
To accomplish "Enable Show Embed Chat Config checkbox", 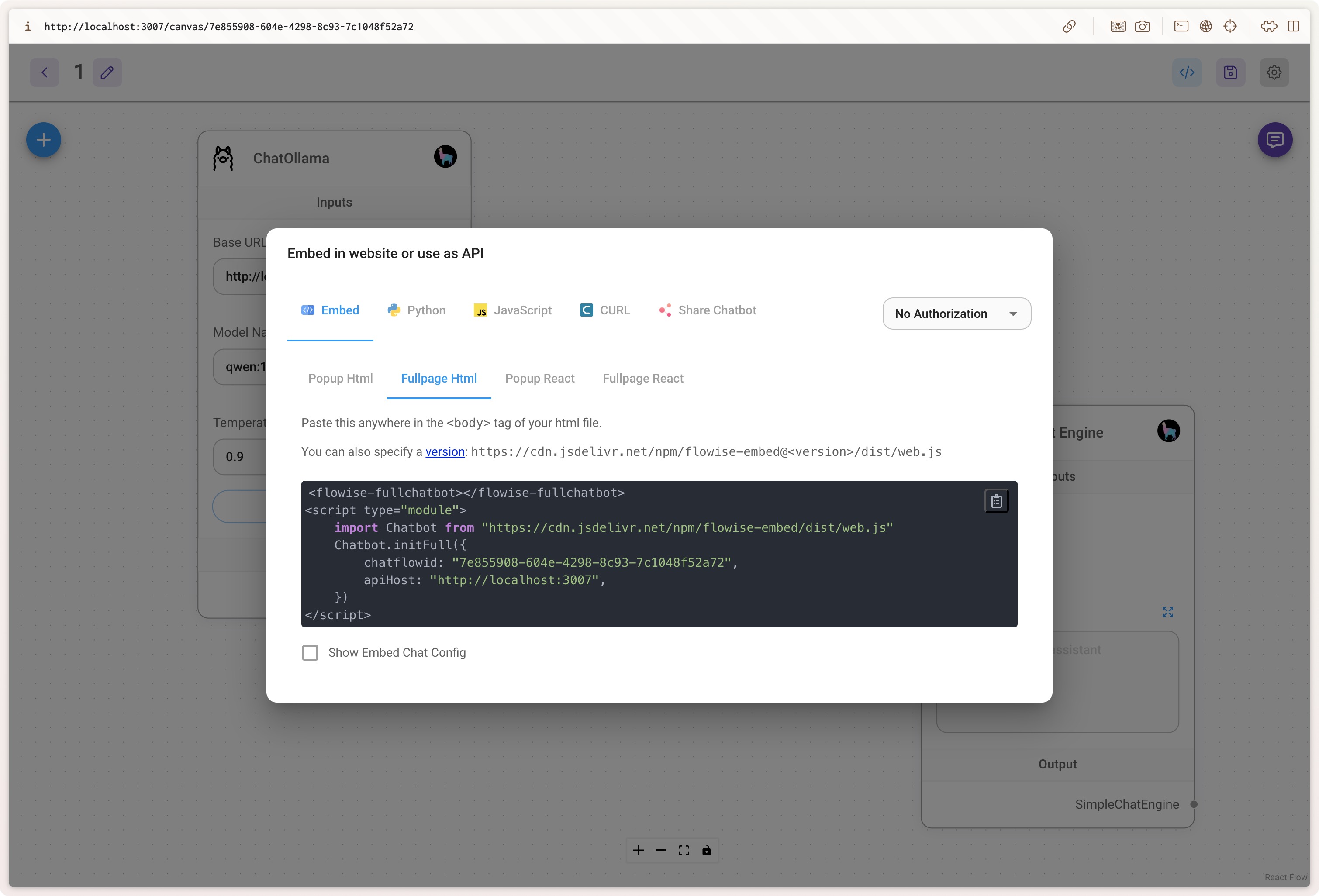I will pyautogui.click(x=310, y=652).
